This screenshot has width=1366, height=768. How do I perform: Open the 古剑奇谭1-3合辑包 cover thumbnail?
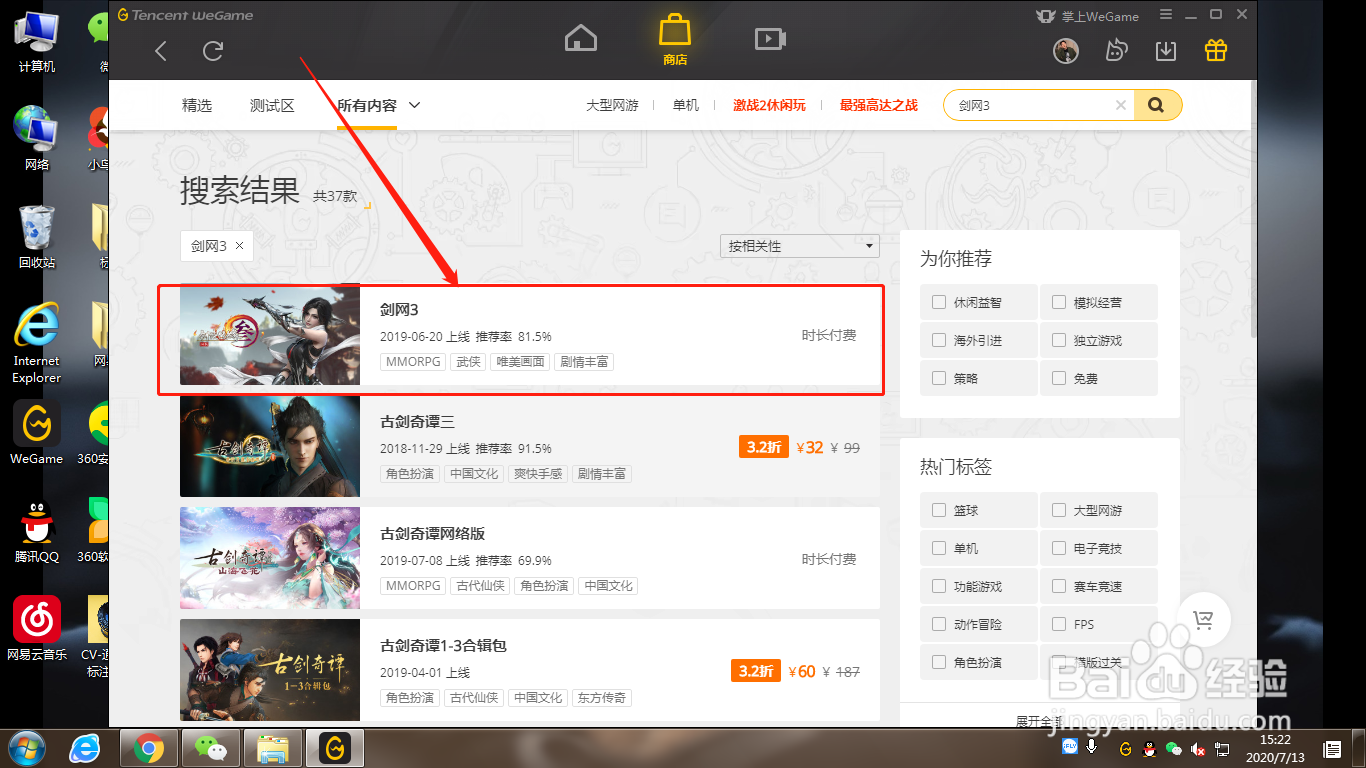(270, 670)
